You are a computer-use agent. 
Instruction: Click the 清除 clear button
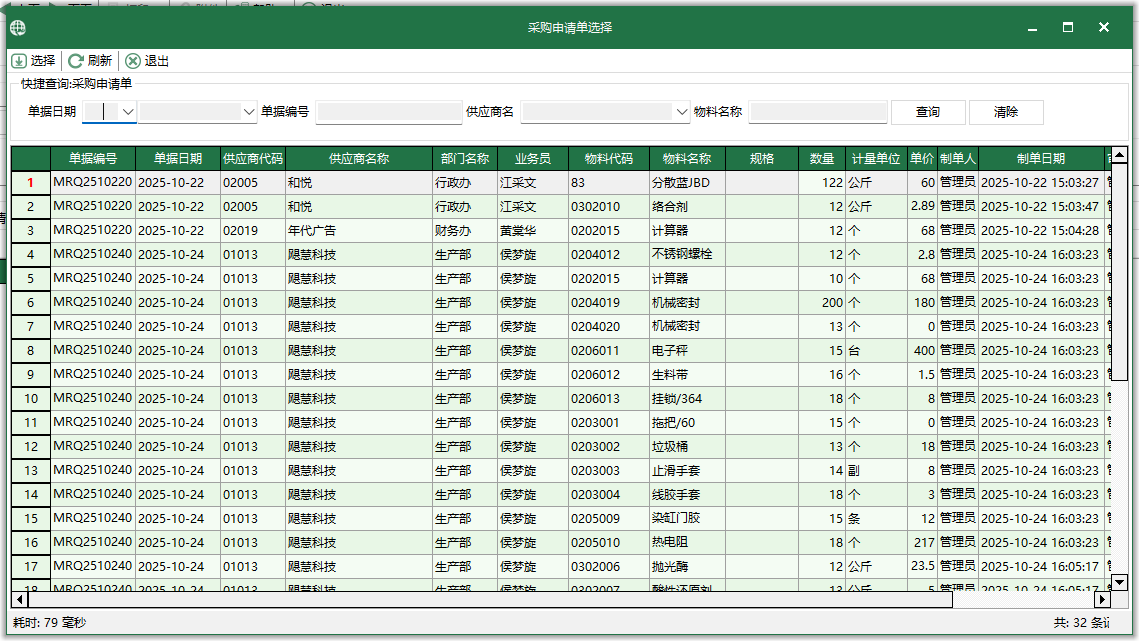pos(1005,111)
